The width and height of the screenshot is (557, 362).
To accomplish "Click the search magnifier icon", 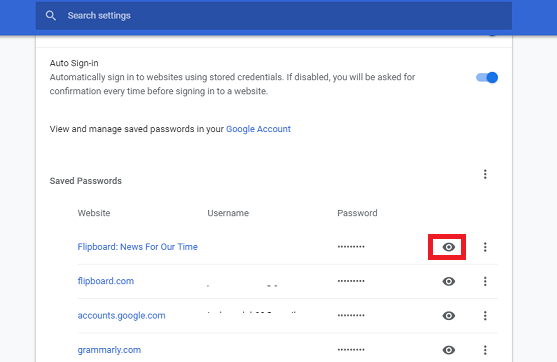I will [50, 16].
